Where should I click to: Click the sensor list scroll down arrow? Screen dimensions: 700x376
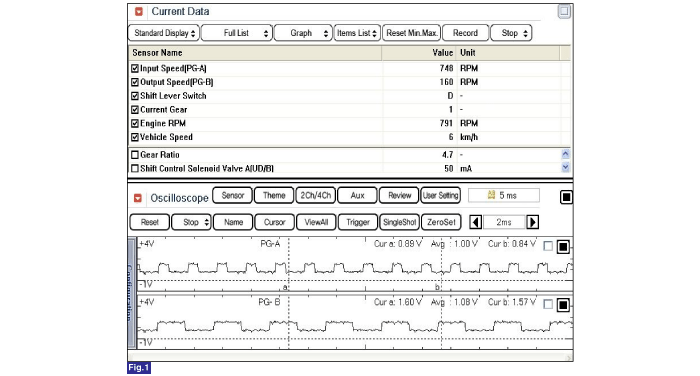point(565,167)
